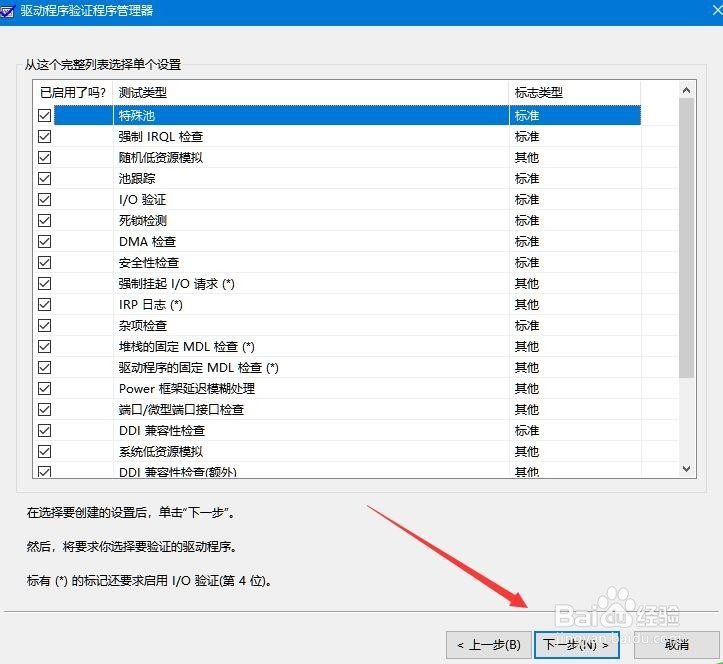This screenshot has height=664, width=723.
Task: Select the 堆栈的固定 MDL 检查 (*) text
Action: click(x=187, y=346)
